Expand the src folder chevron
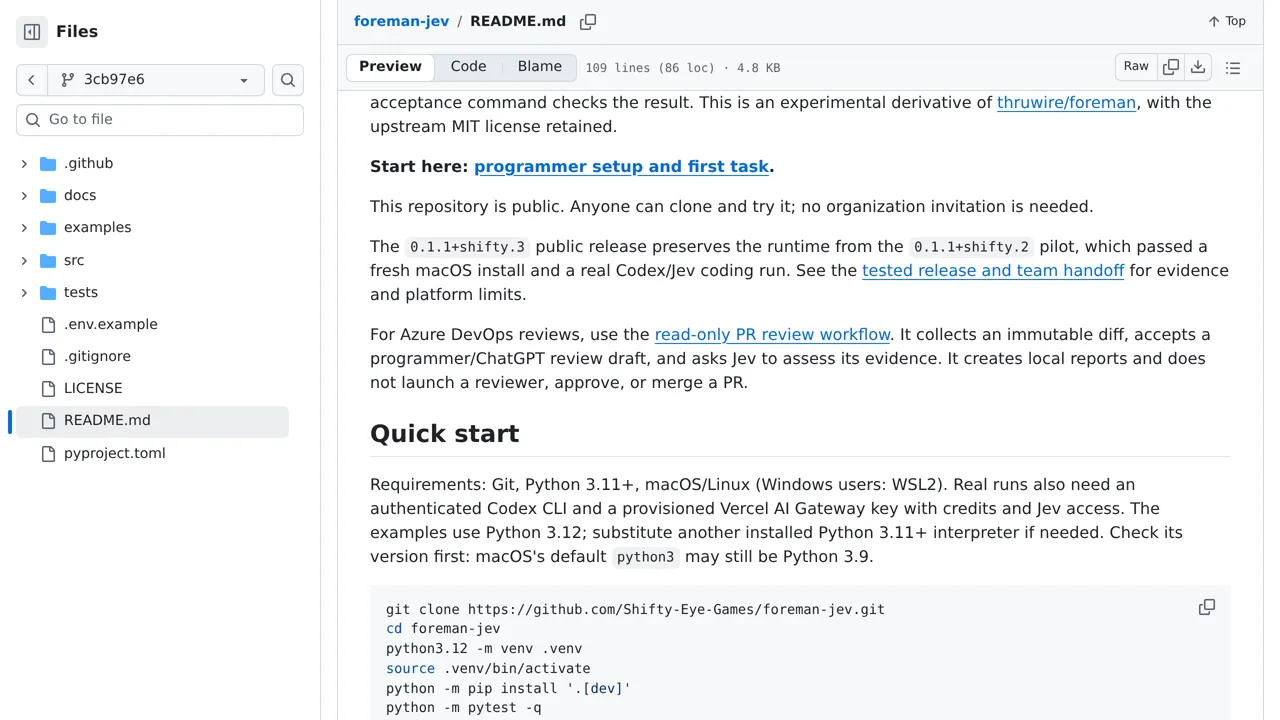 pyautogui.click(x=24, y=260)
